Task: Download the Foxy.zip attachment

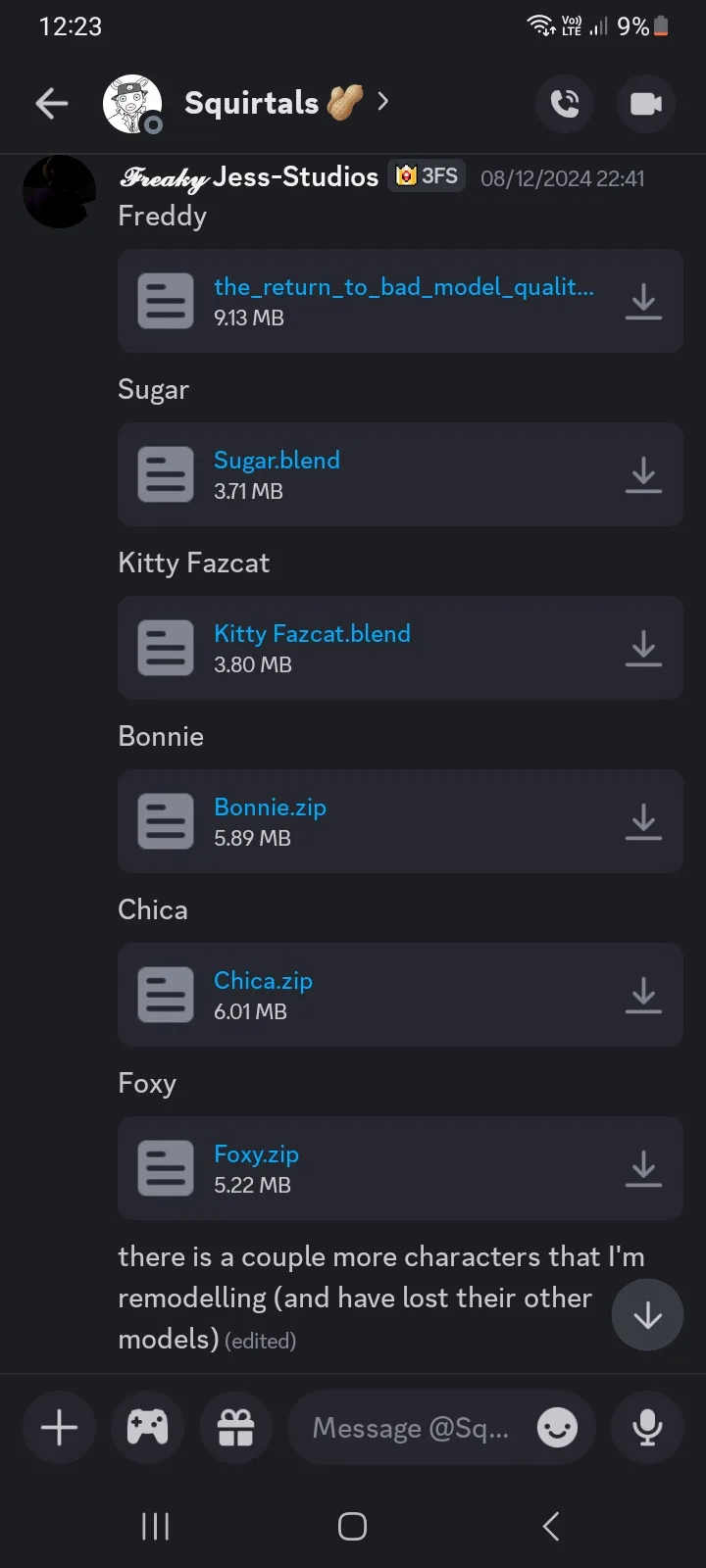Action: click(643, 1168)
